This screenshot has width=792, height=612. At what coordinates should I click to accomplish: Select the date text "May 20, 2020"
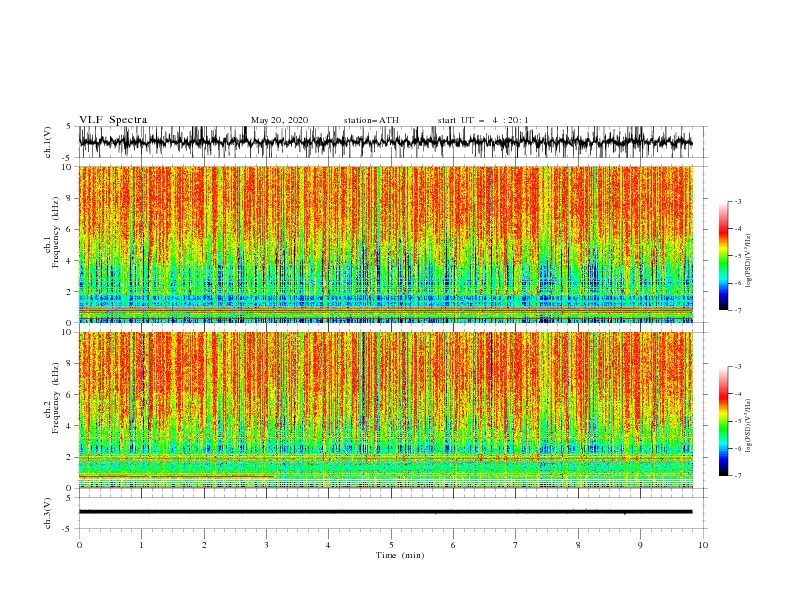[x=279, y=120]
